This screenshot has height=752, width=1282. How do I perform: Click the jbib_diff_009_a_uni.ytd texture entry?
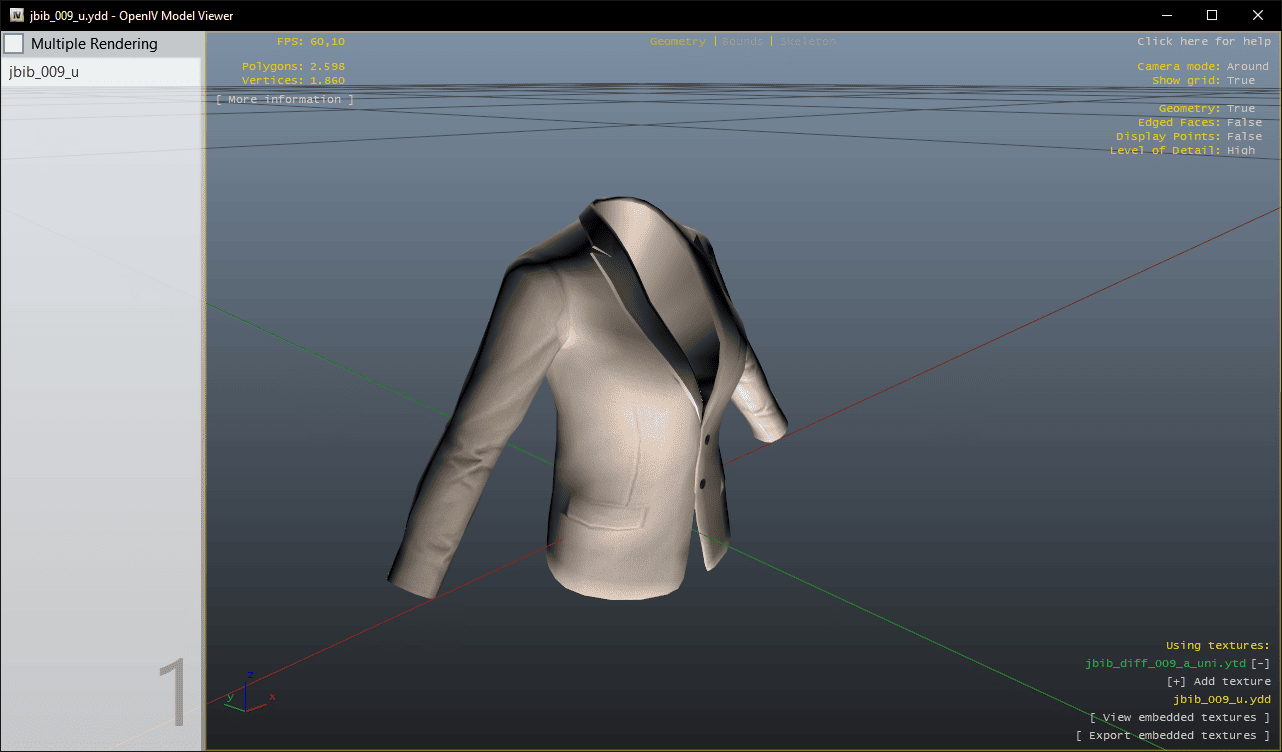coord(1165,663)
